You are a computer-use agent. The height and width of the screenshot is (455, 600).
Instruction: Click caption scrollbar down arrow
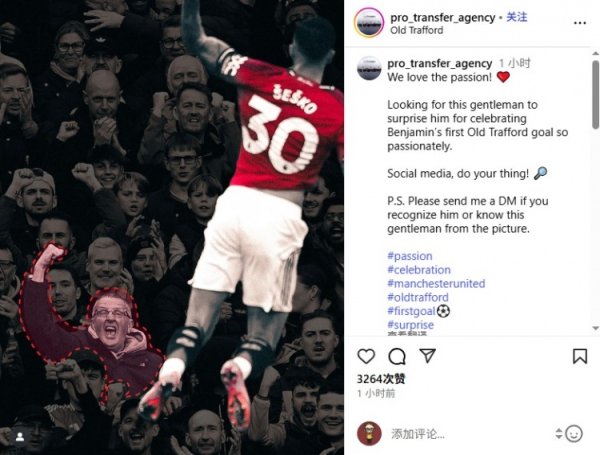point(595,328)
